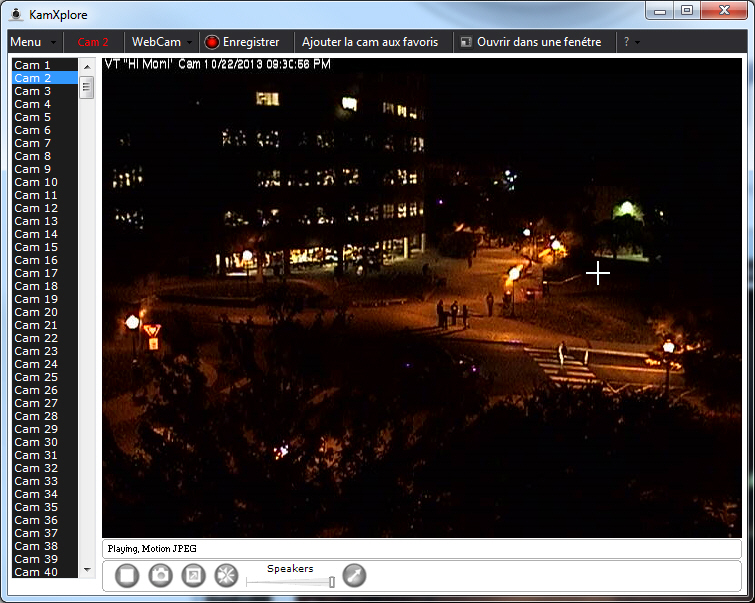Screen dimensions: 755x603
Task: Switch to Cam 16
Action: click(45, 260)
